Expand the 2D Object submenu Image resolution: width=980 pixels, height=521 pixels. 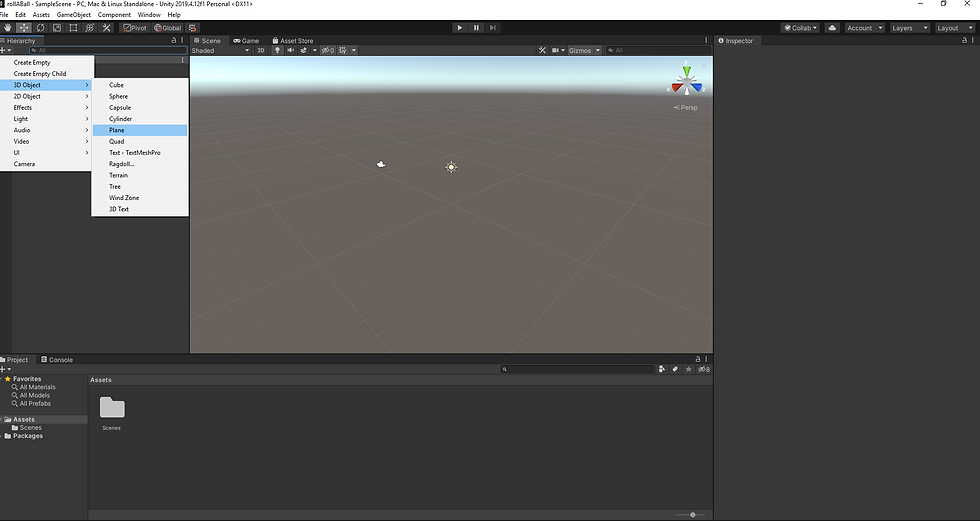pyautogui.click(x=47, y=96)
